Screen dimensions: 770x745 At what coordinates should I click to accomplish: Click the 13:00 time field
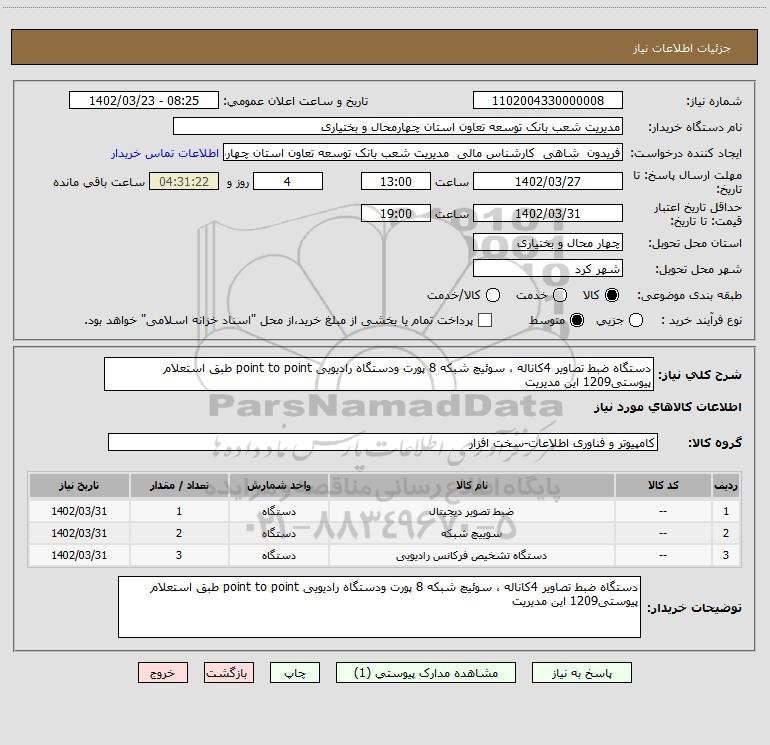coord(396,181)
